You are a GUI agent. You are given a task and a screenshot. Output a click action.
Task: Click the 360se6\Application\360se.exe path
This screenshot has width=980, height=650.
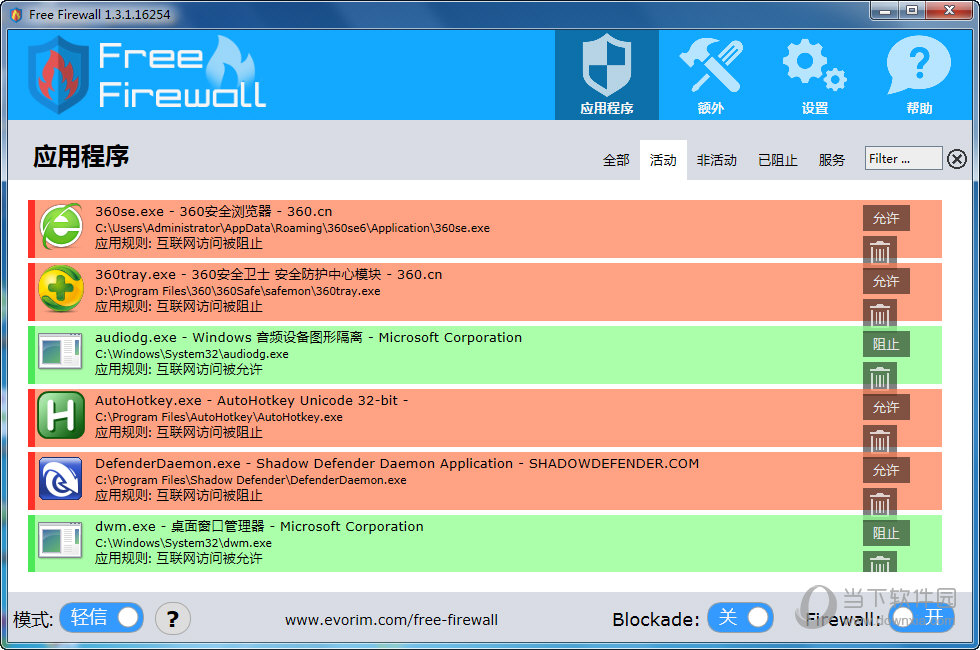tap(292, 228)
